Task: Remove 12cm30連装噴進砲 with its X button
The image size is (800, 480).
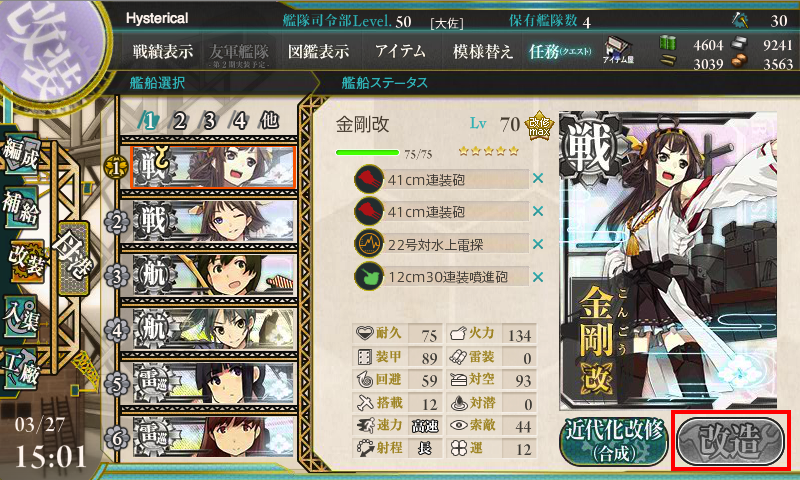Action: click(538, 276)
